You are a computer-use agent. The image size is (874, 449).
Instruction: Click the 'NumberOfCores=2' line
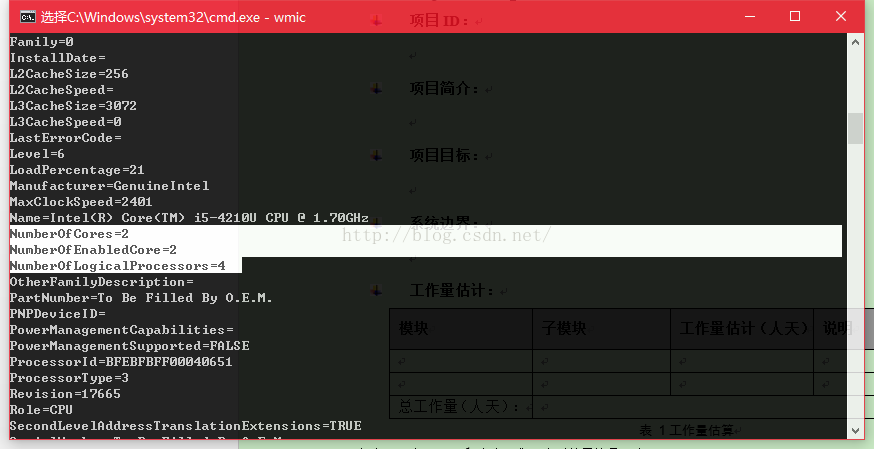(x=69, y=233)
